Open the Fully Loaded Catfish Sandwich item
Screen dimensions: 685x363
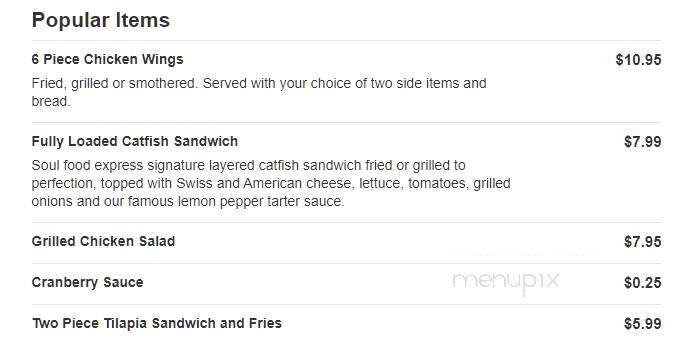coord(135,142)
